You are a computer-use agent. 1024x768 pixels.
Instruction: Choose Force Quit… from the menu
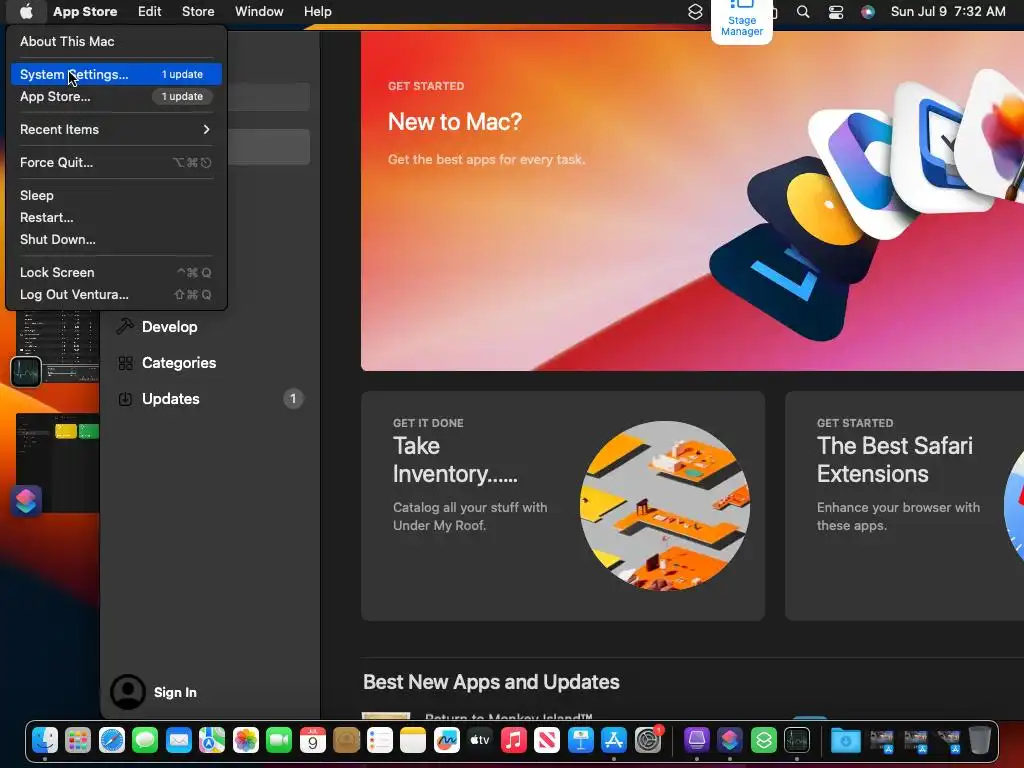coord(116,162)
